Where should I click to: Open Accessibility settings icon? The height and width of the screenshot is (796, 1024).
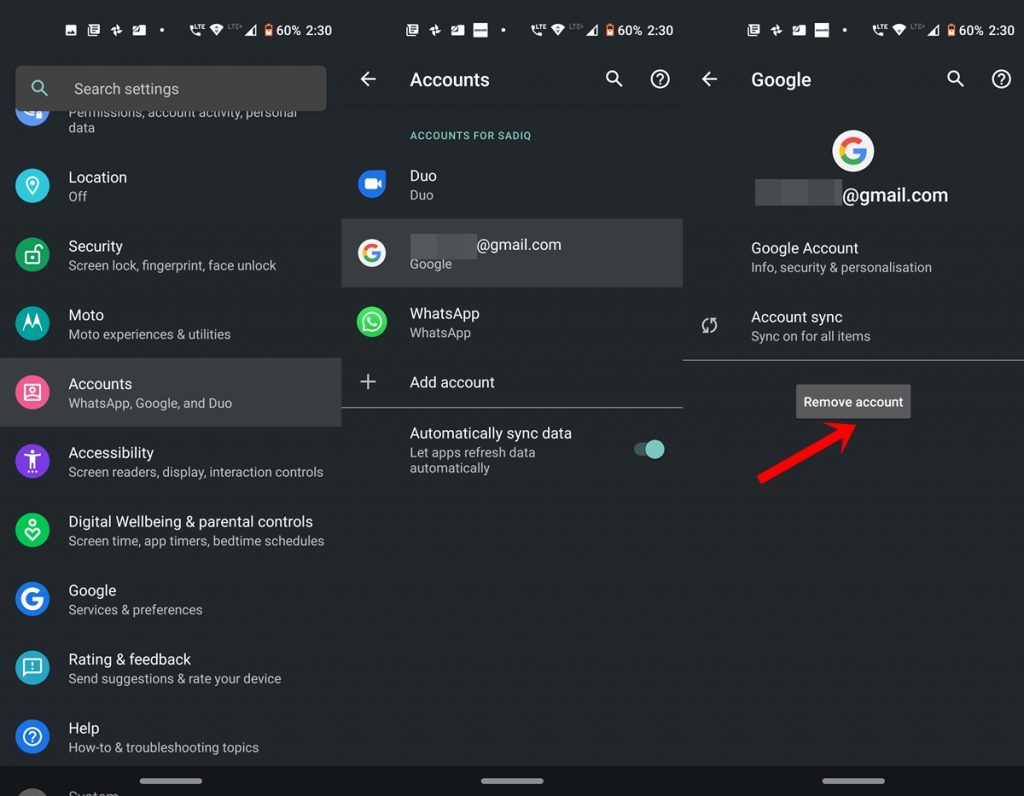[32, 461]
